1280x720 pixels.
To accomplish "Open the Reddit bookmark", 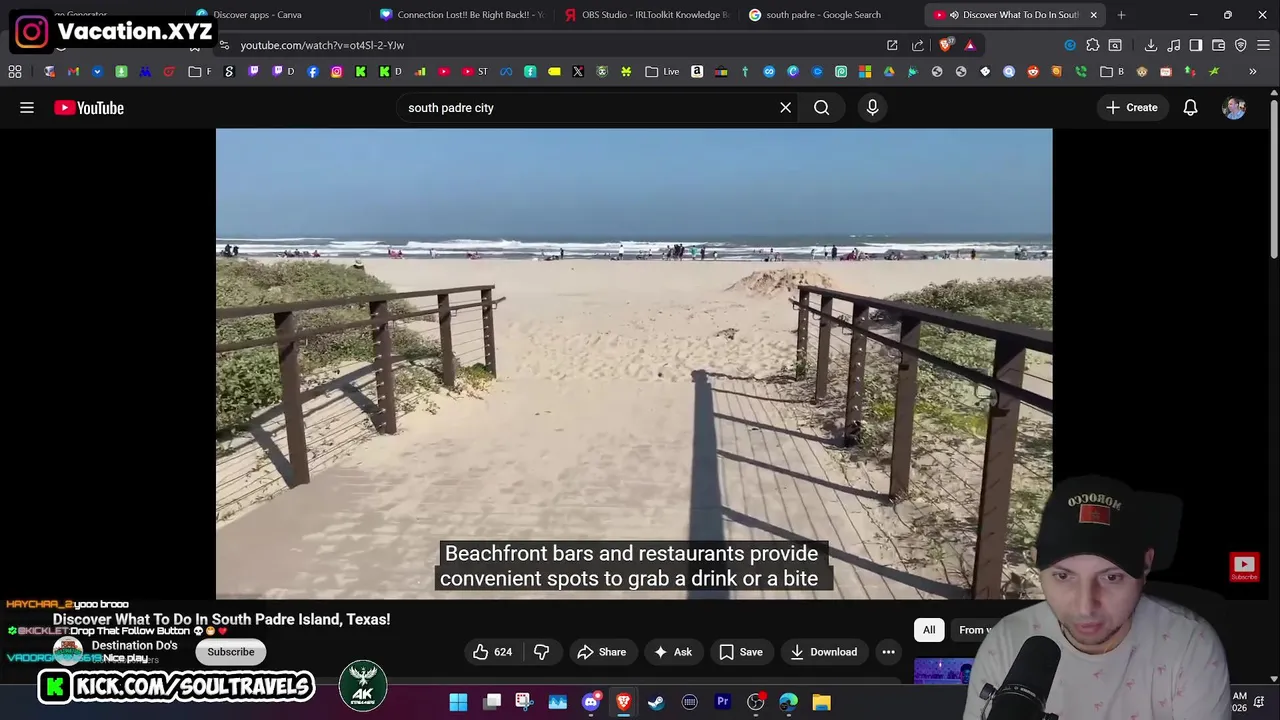I will coord(1033,72).
